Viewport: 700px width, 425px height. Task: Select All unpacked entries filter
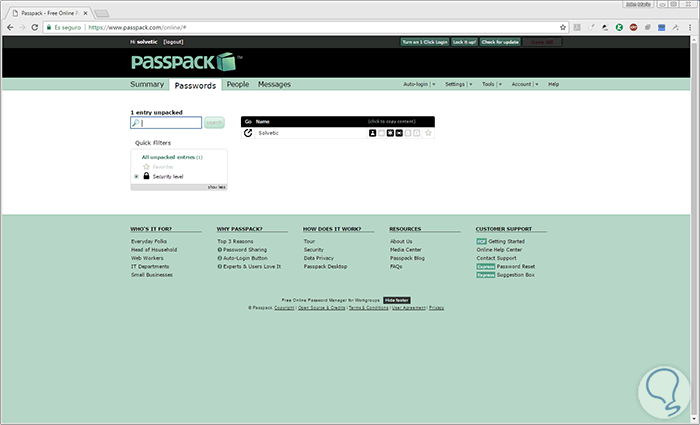(x=172, y=157)
